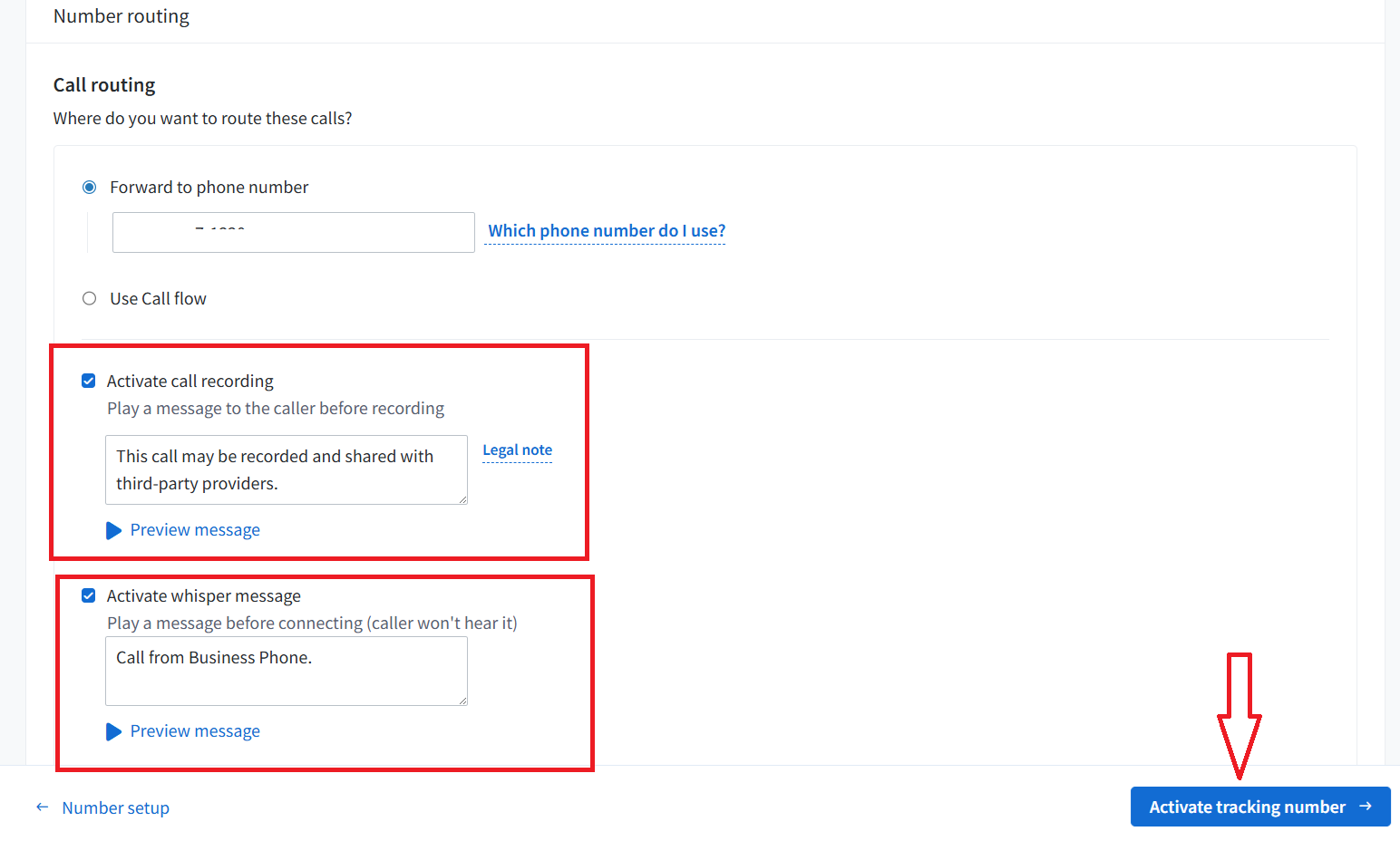Click into the forward phone number field
The width and height of the screenshot is (1400, 841).
point(293,233)
